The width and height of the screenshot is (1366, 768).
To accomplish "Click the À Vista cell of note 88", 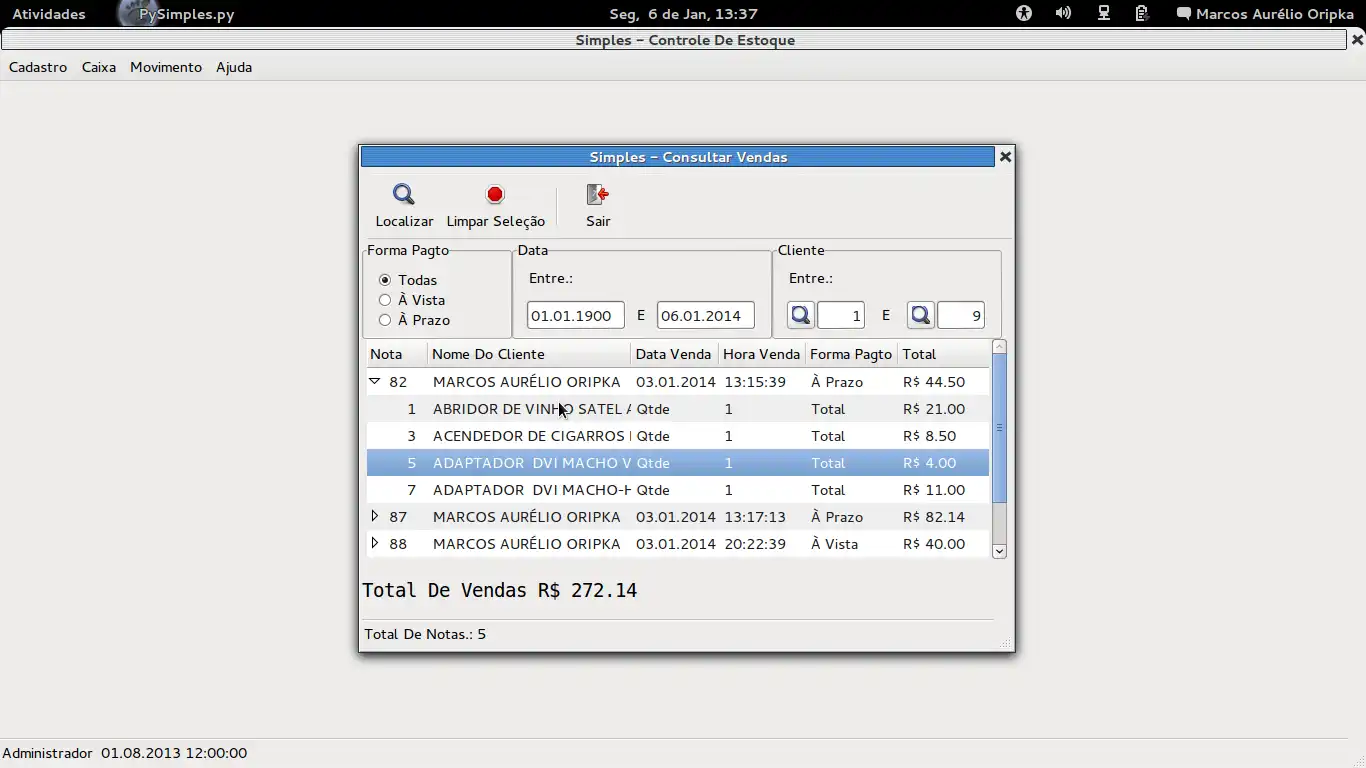I will (835, 544).
